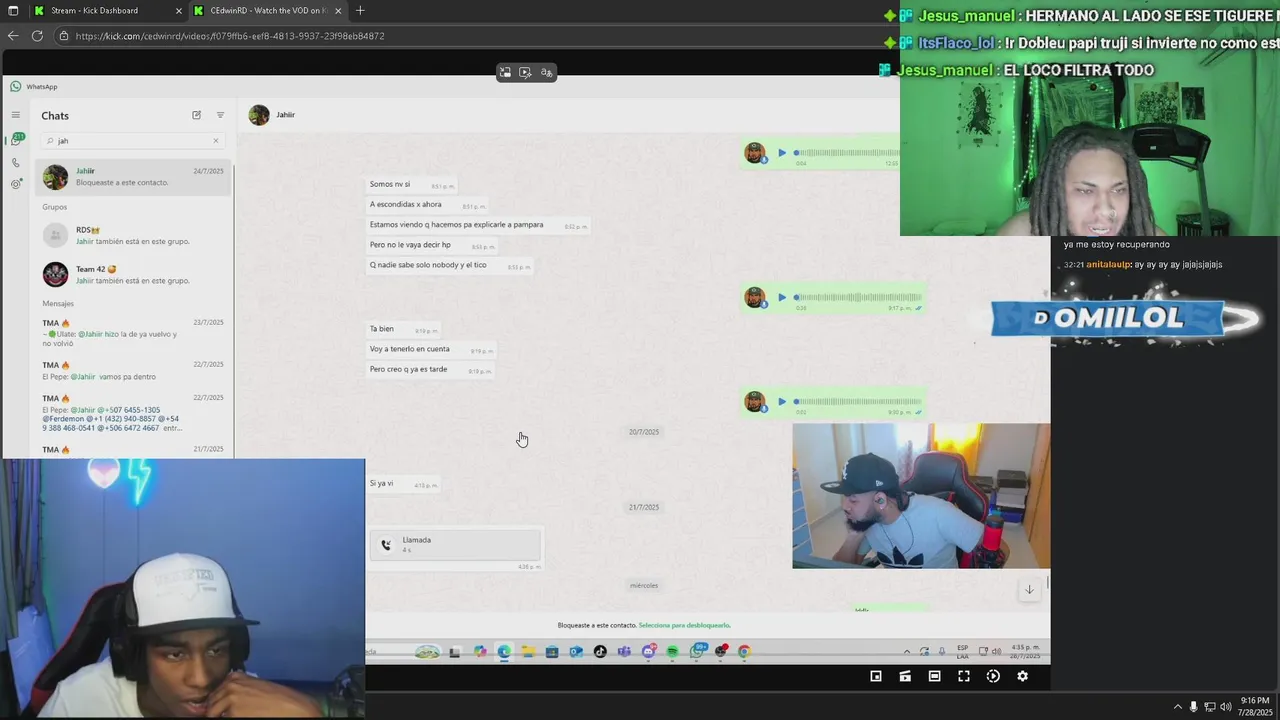The image size is (1280, 720).
Task: Jump to latest messages with down arrow
Action: [x=1029, y=590]
